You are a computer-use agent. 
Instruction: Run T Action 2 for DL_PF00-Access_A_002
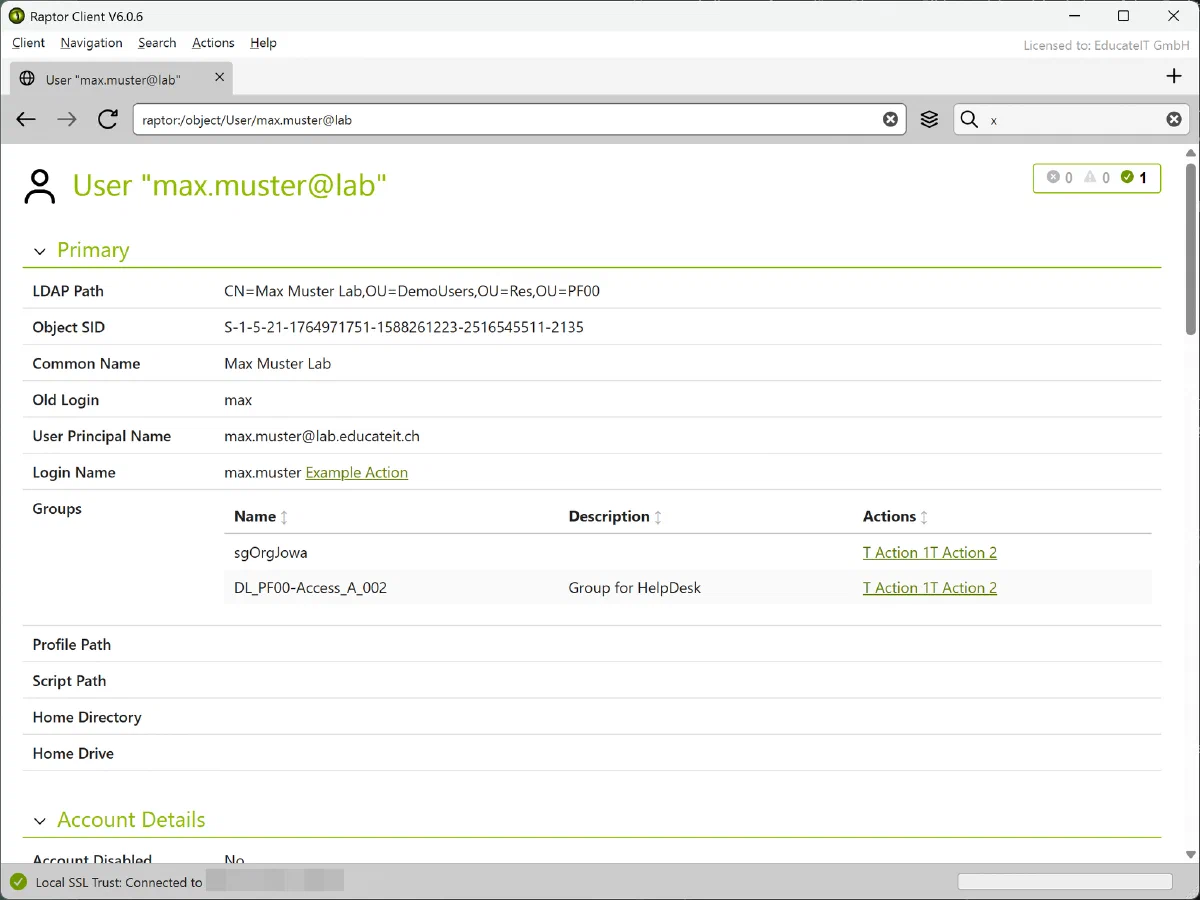tap(964, 588)
